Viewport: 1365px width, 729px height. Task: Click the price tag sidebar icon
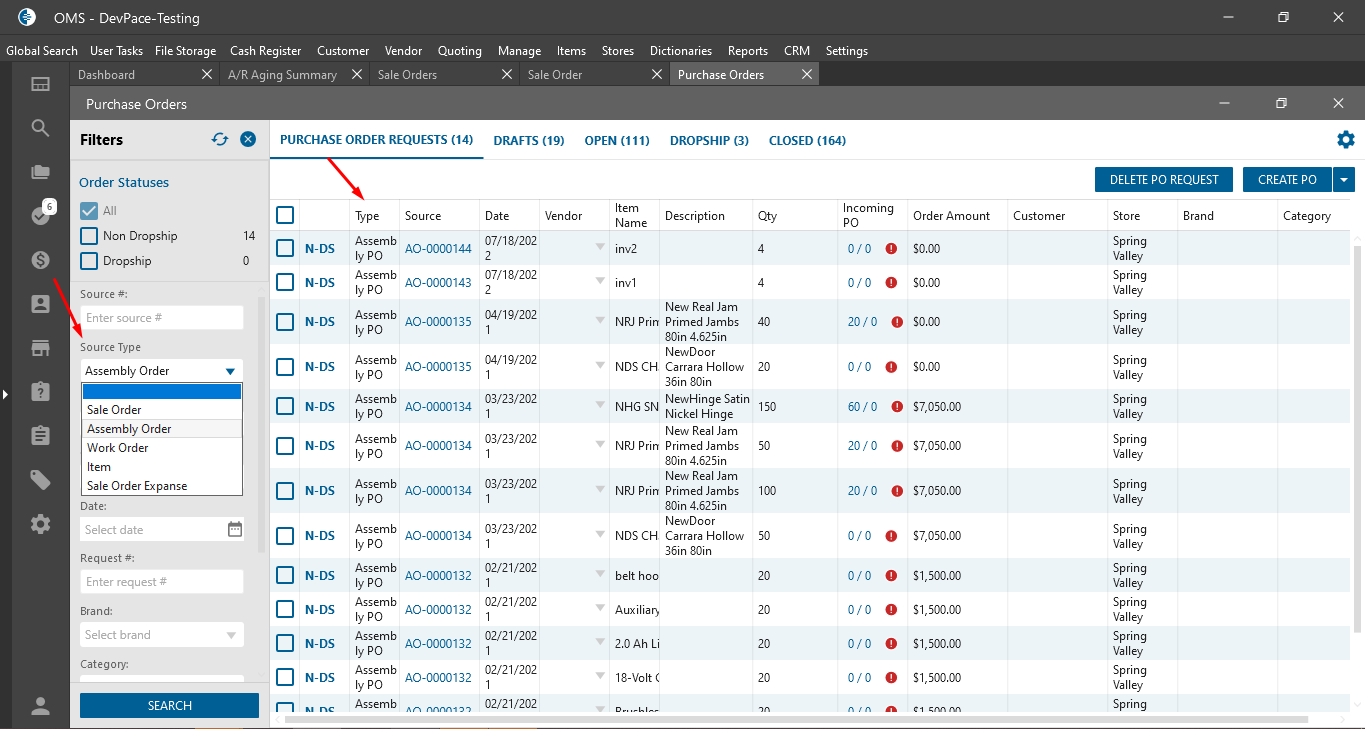point(40,480)
